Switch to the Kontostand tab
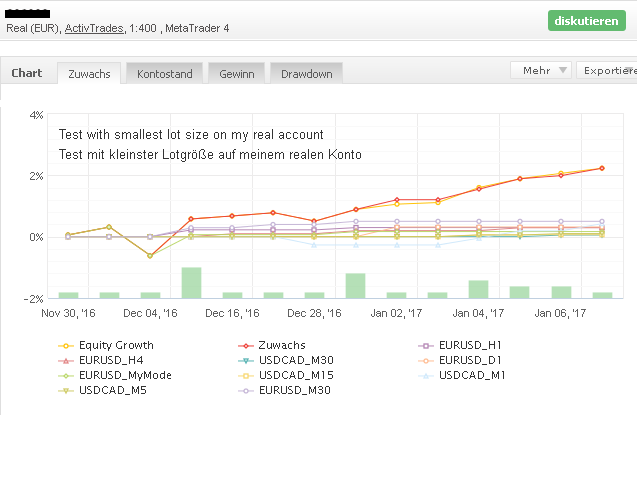This screenshot has width=640, height=480. tap(164, 74)
